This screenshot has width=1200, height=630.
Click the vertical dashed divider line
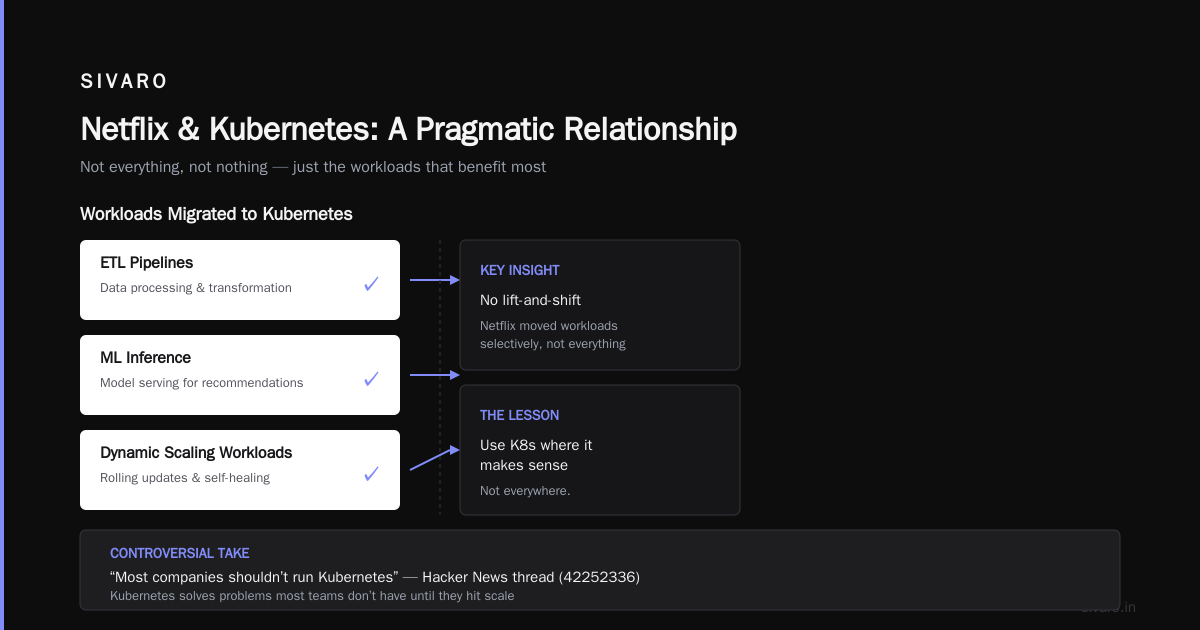tap(439, 377)
